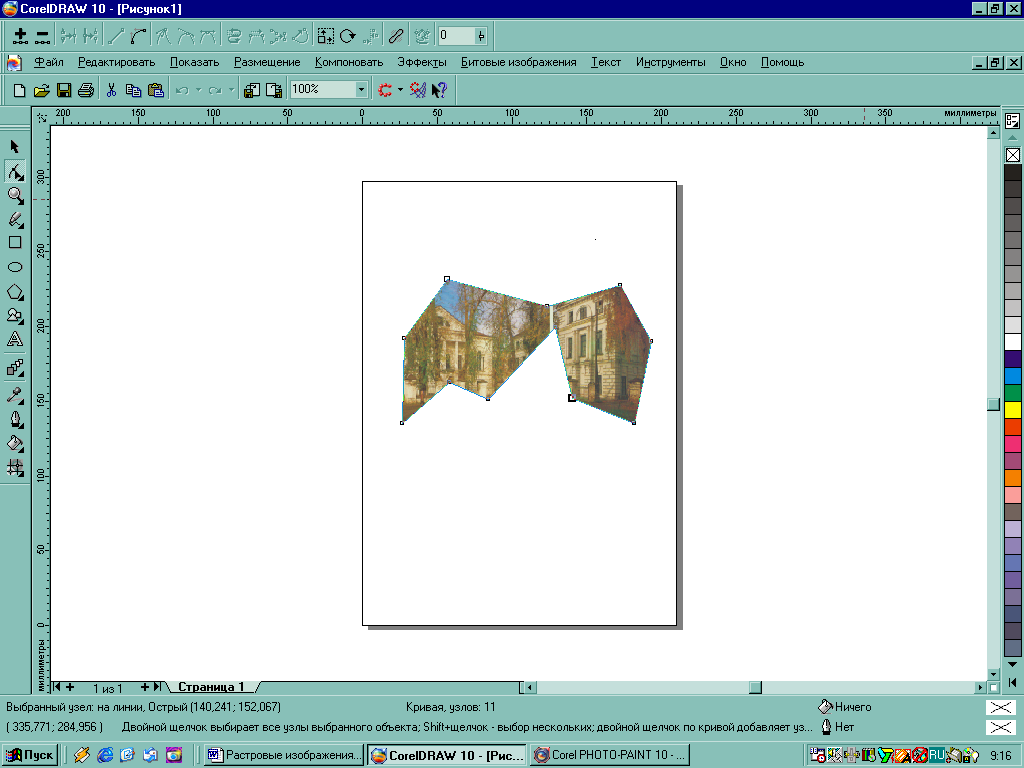Open Текст menu
The image size is (1024, 768).
[606, 62]
